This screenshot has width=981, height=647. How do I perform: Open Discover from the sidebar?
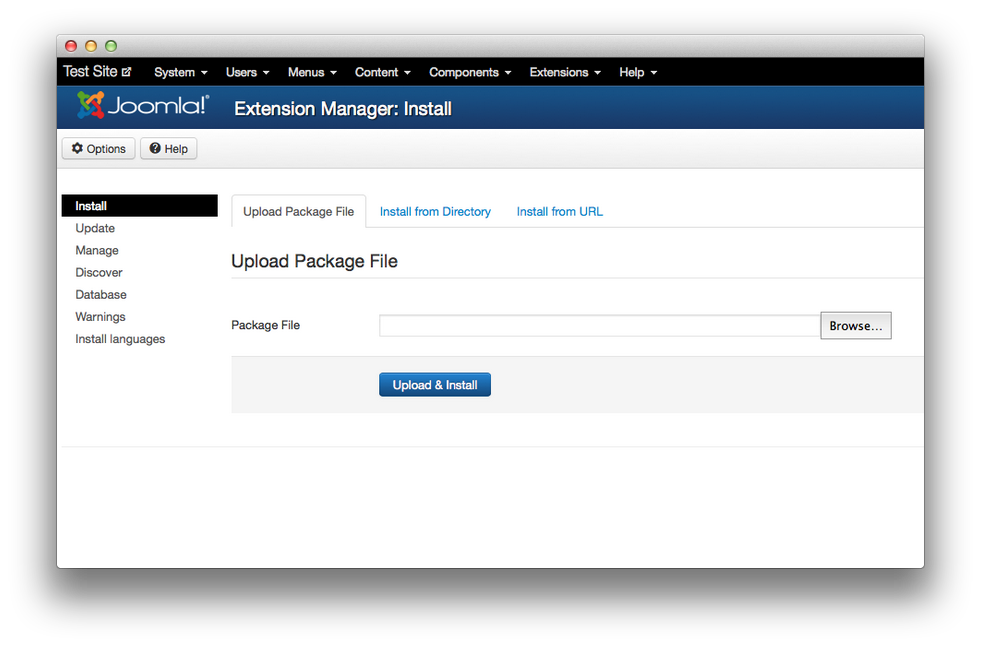[x=99, y=272]
